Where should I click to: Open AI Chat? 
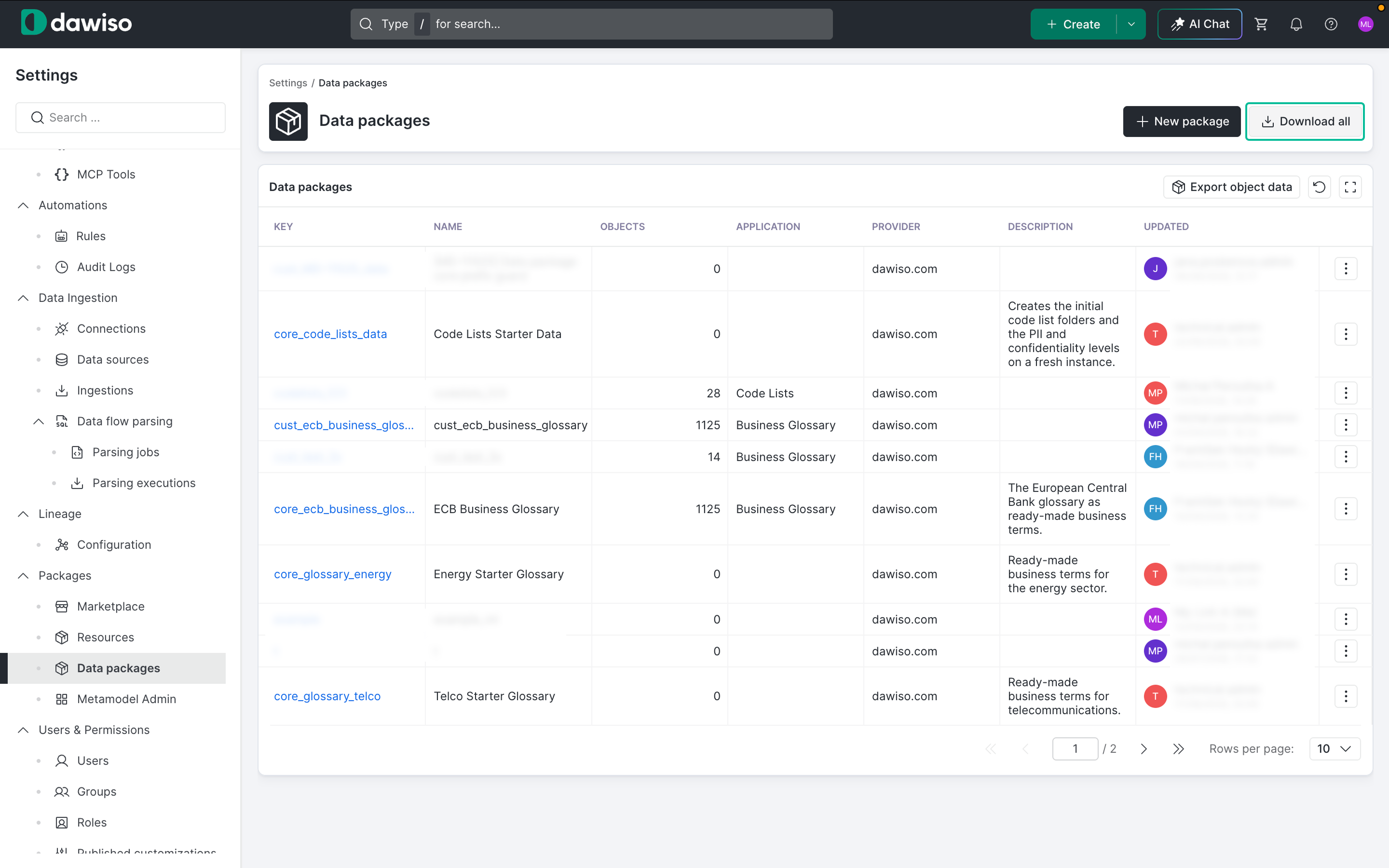click(1199, 24)
